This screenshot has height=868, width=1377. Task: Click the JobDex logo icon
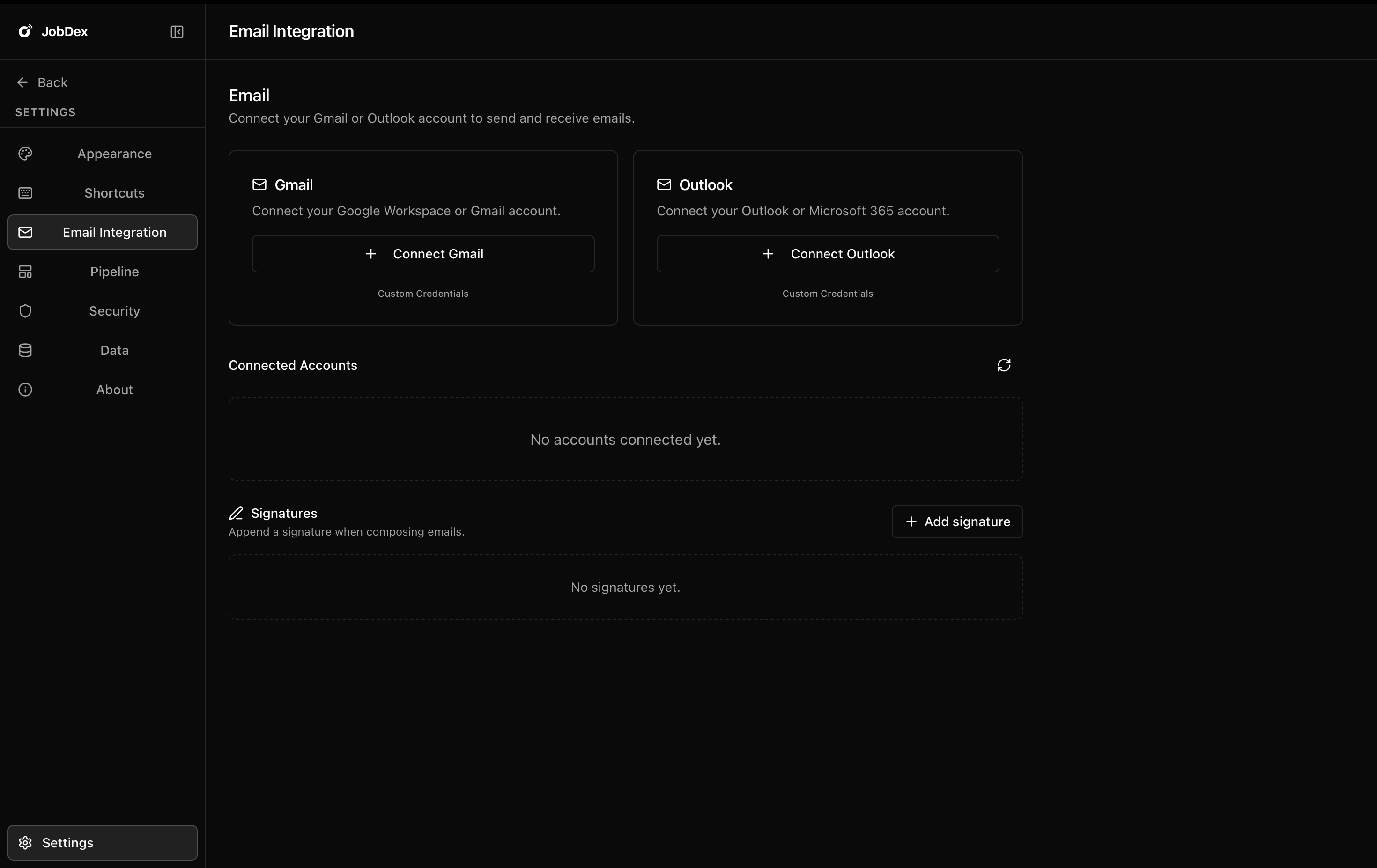(25, 31)
